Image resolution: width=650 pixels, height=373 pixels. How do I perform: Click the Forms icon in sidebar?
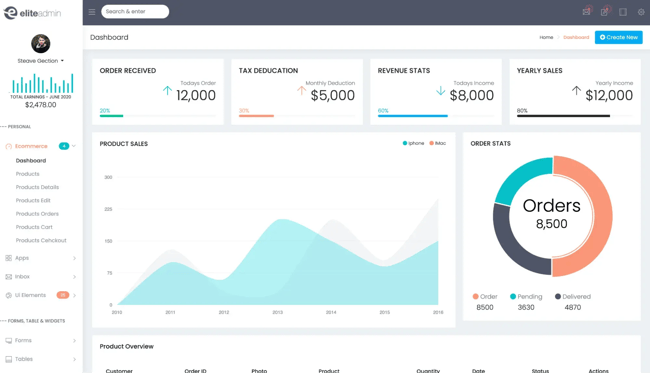[x=8, y=340]
